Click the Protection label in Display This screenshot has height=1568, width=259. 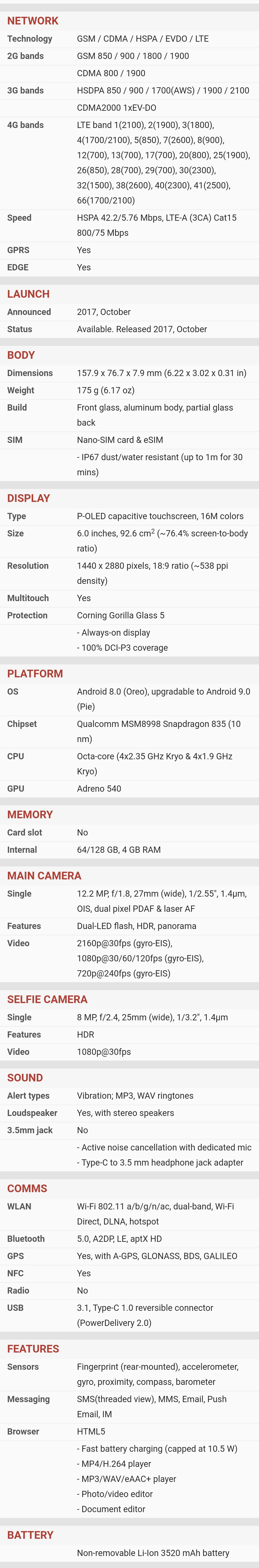point(27,616)
